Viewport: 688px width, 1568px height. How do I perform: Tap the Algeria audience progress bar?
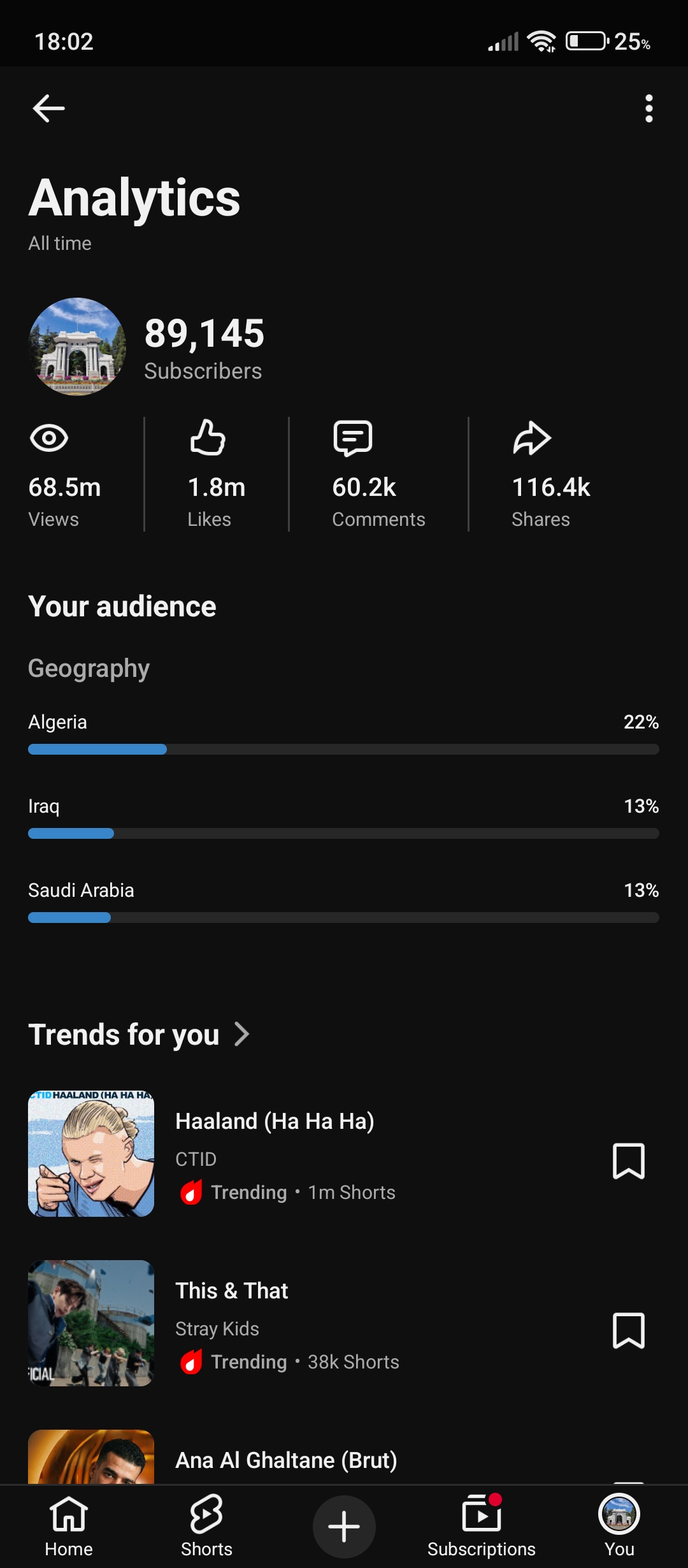click(343, 750)
